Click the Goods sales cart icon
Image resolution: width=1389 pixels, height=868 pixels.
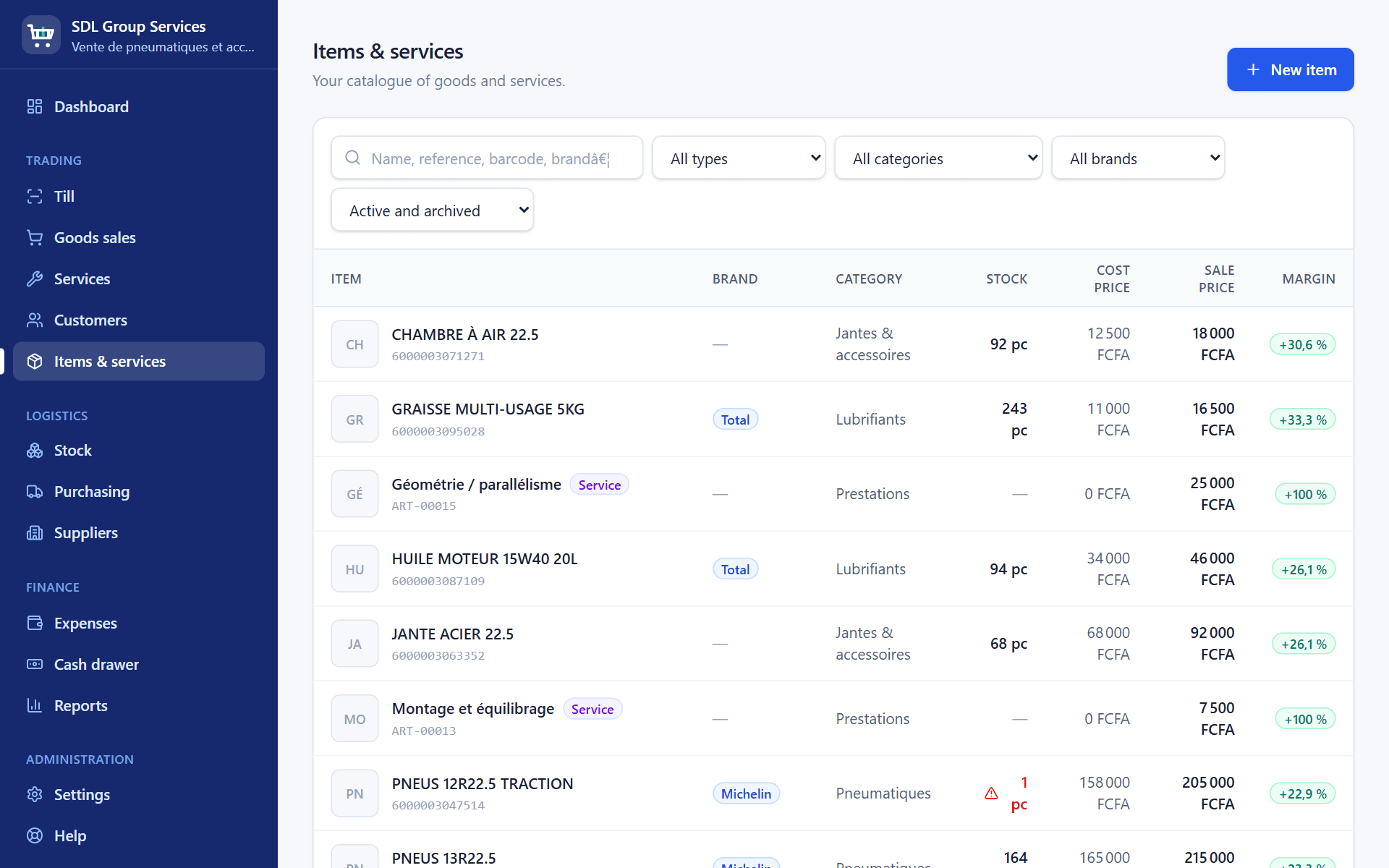point(35,237)
